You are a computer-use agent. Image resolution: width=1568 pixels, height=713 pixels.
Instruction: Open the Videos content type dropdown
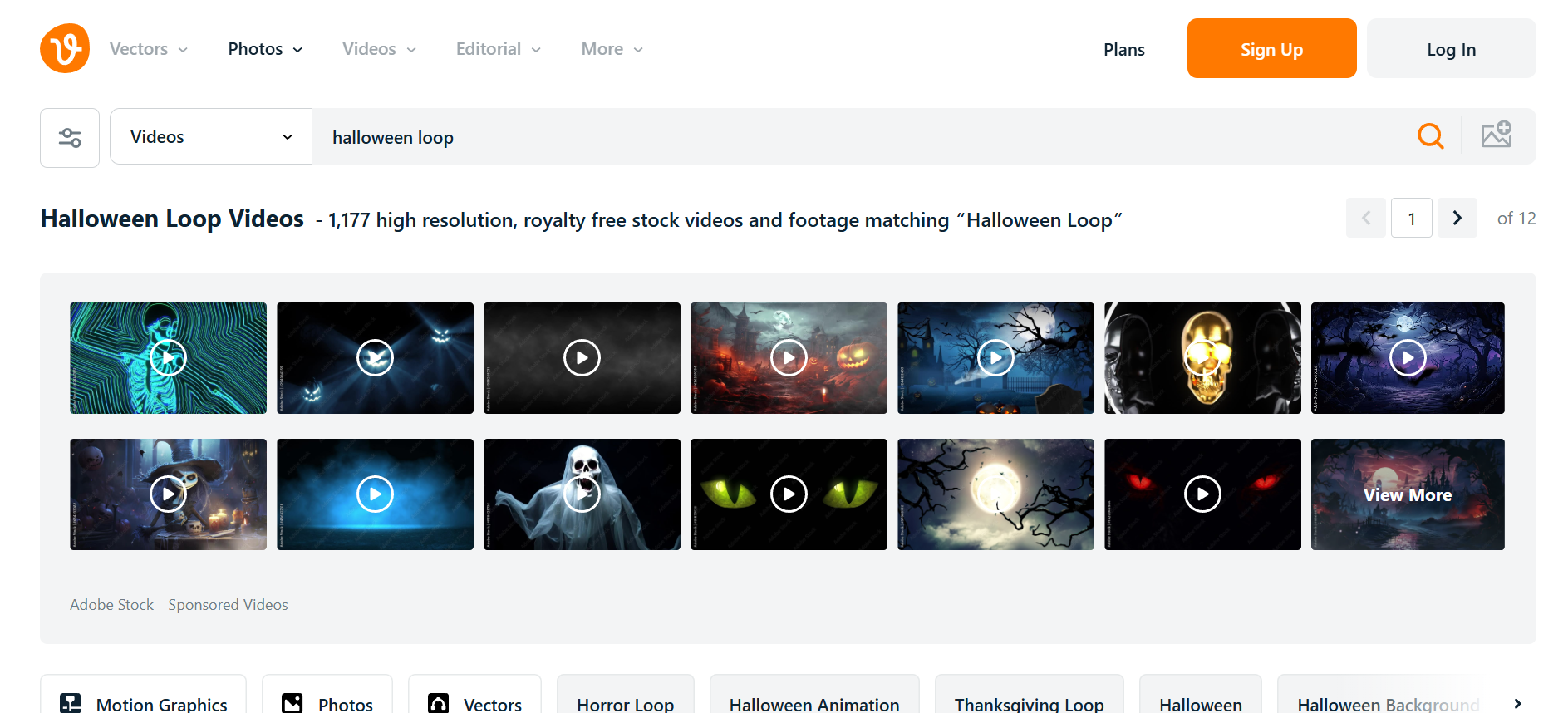[211, 136]
